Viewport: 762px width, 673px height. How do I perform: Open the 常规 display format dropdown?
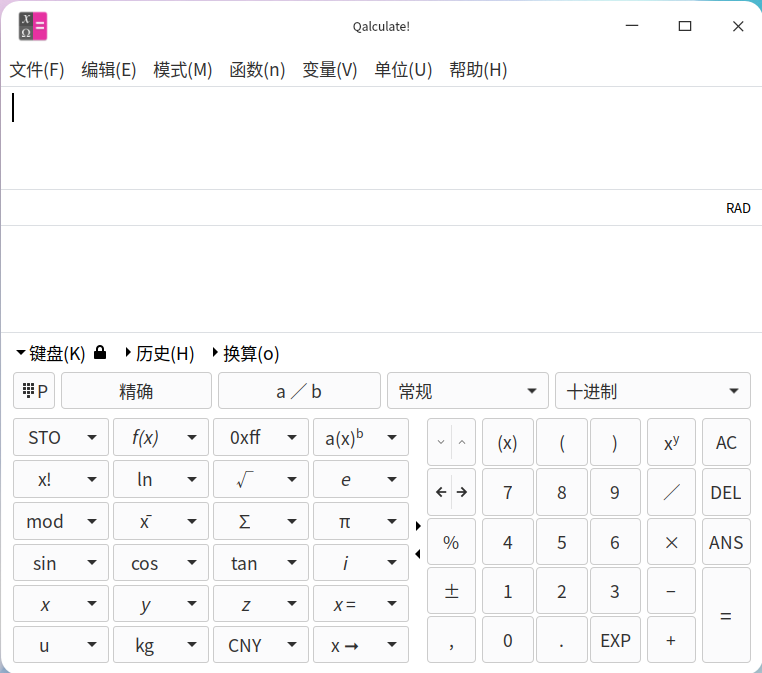[x=467, y=391]
